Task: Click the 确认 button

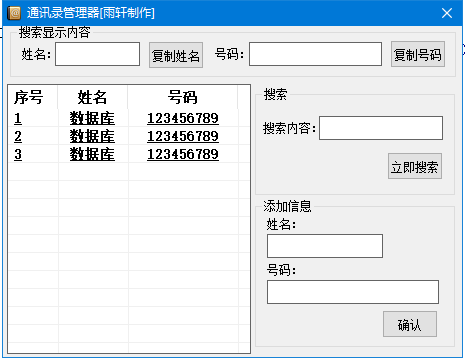Action: click(x=410, y=324)
